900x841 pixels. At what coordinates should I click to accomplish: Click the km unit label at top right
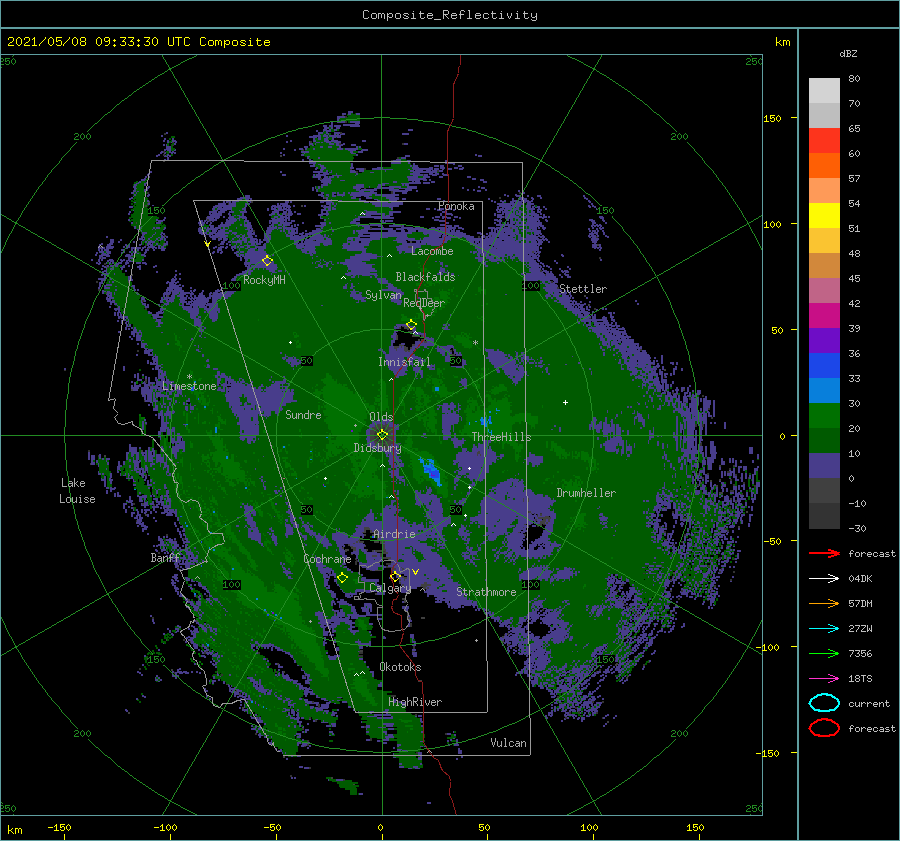[782, 42]
